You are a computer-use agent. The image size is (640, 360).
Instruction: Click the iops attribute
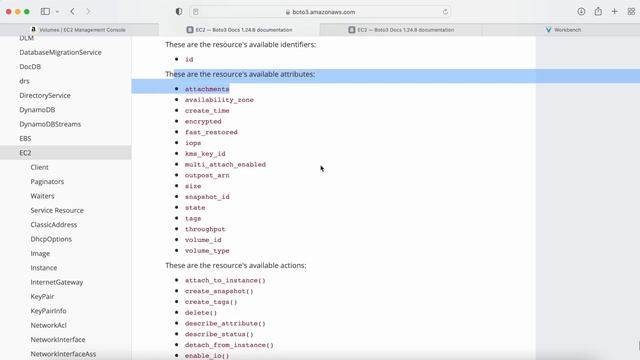coord(193,143)
